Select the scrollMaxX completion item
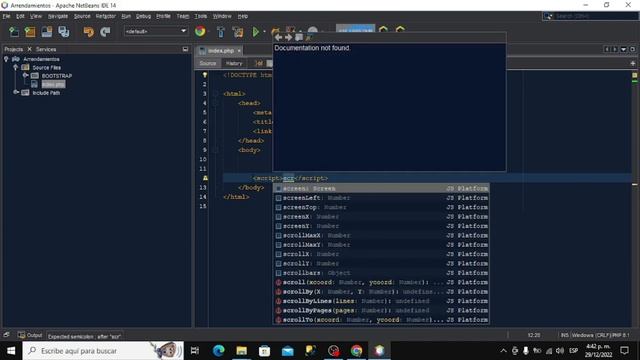 pyautogui.click(x=381, y=236)
